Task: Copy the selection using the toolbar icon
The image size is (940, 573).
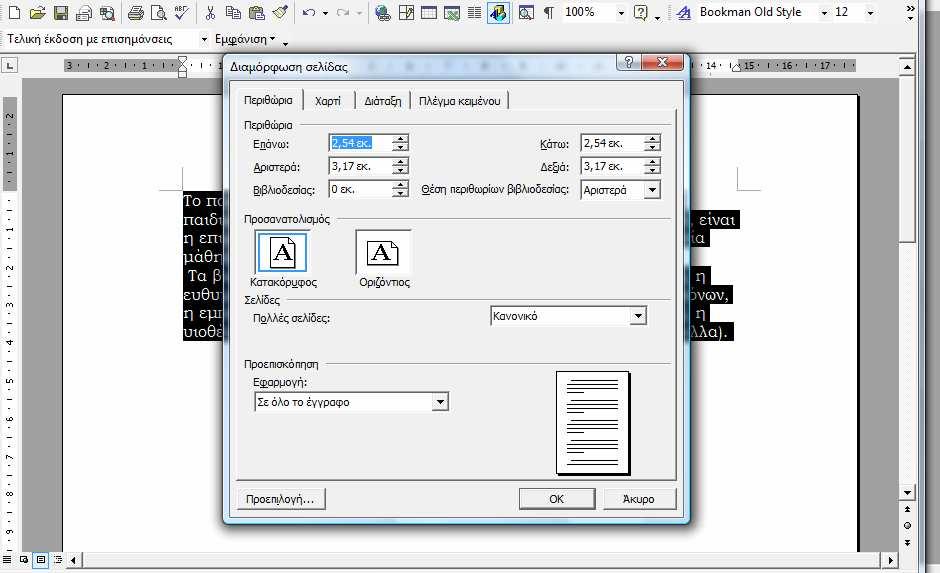Action: (x=233, y=13)
